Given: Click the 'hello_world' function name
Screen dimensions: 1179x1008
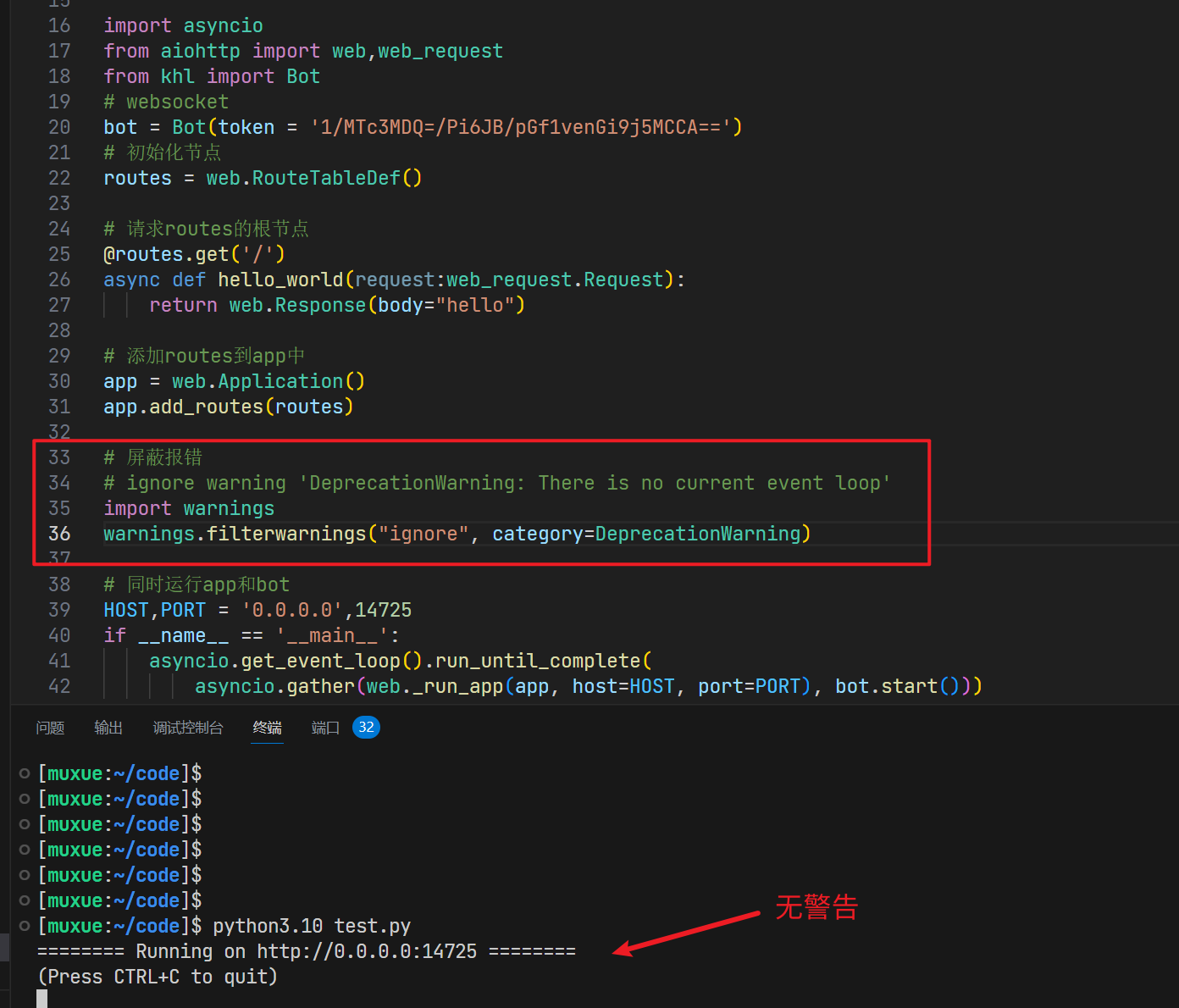Looking at the screenshot, I should click(x=280, y=280).
